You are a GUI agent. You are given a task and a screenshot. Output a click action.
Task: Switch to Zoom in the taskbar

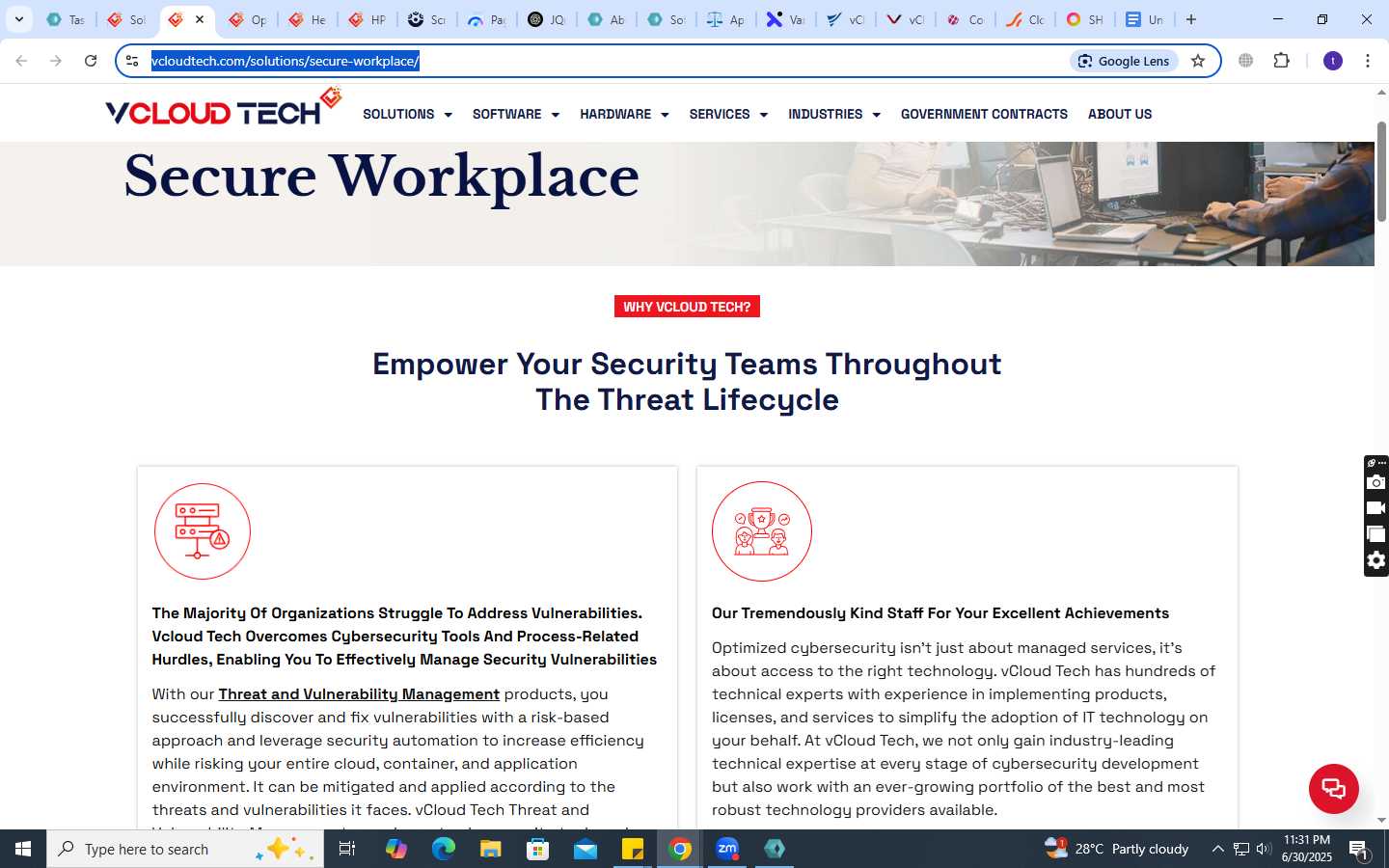727,849
